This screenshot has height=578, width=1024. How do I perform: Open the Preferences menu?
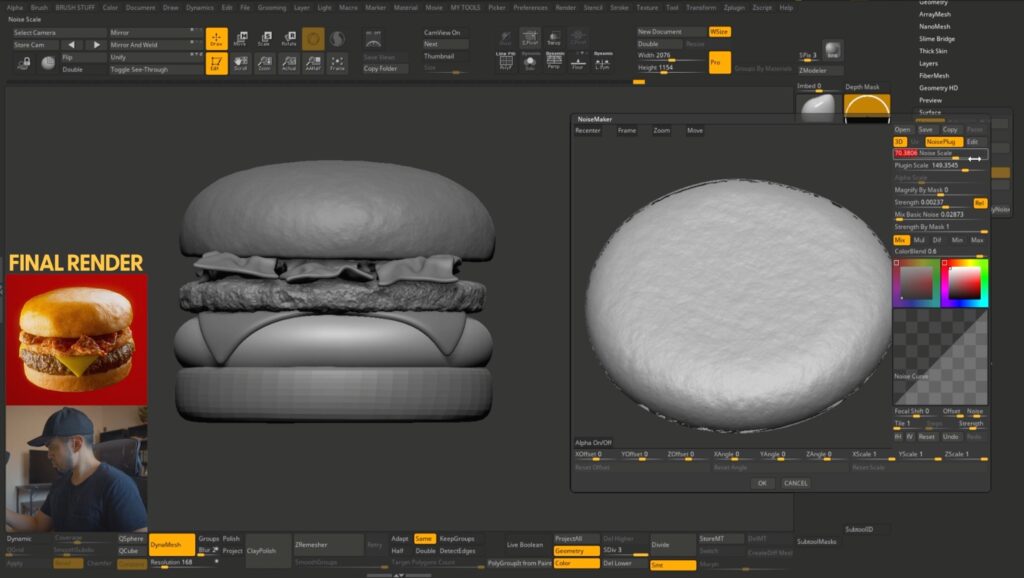[x=530, y=8]
